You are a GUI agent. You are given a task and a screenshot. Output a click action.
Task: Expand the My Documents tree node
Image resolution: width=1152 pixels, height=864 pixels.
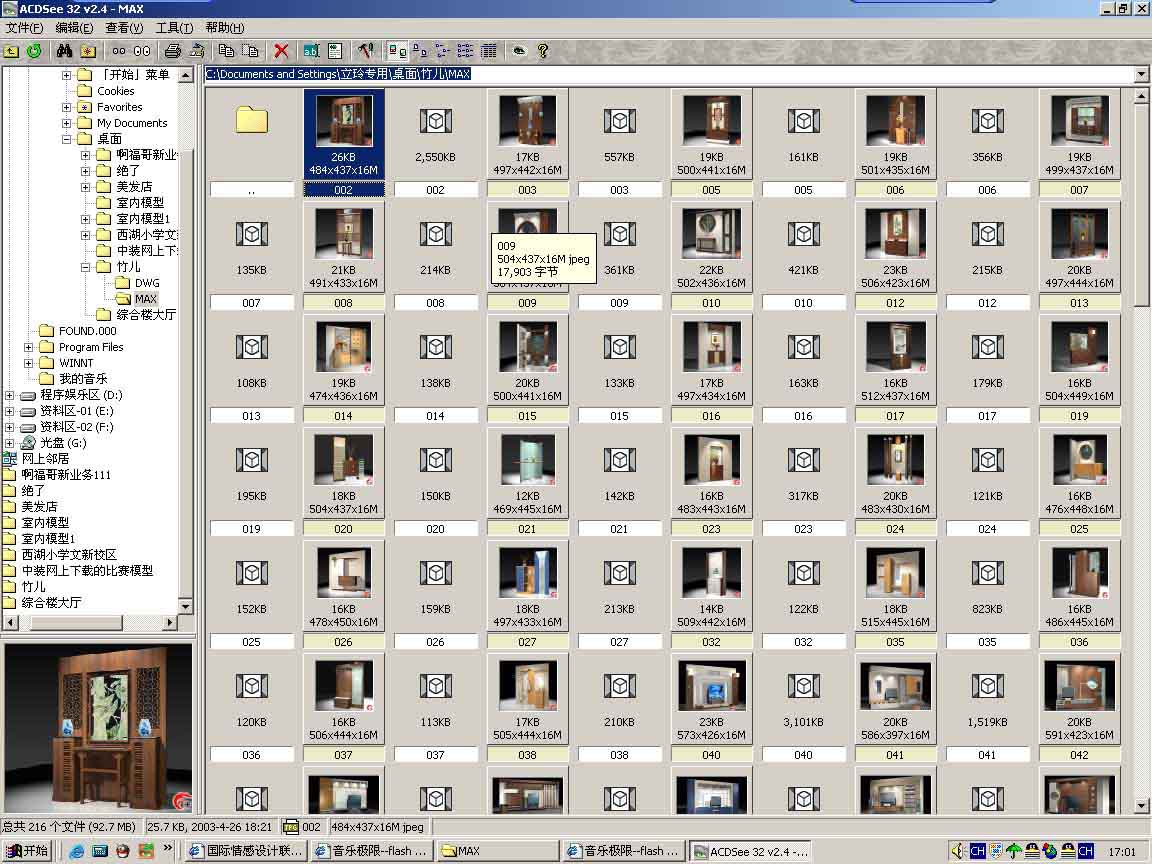[x=66, y=123]
